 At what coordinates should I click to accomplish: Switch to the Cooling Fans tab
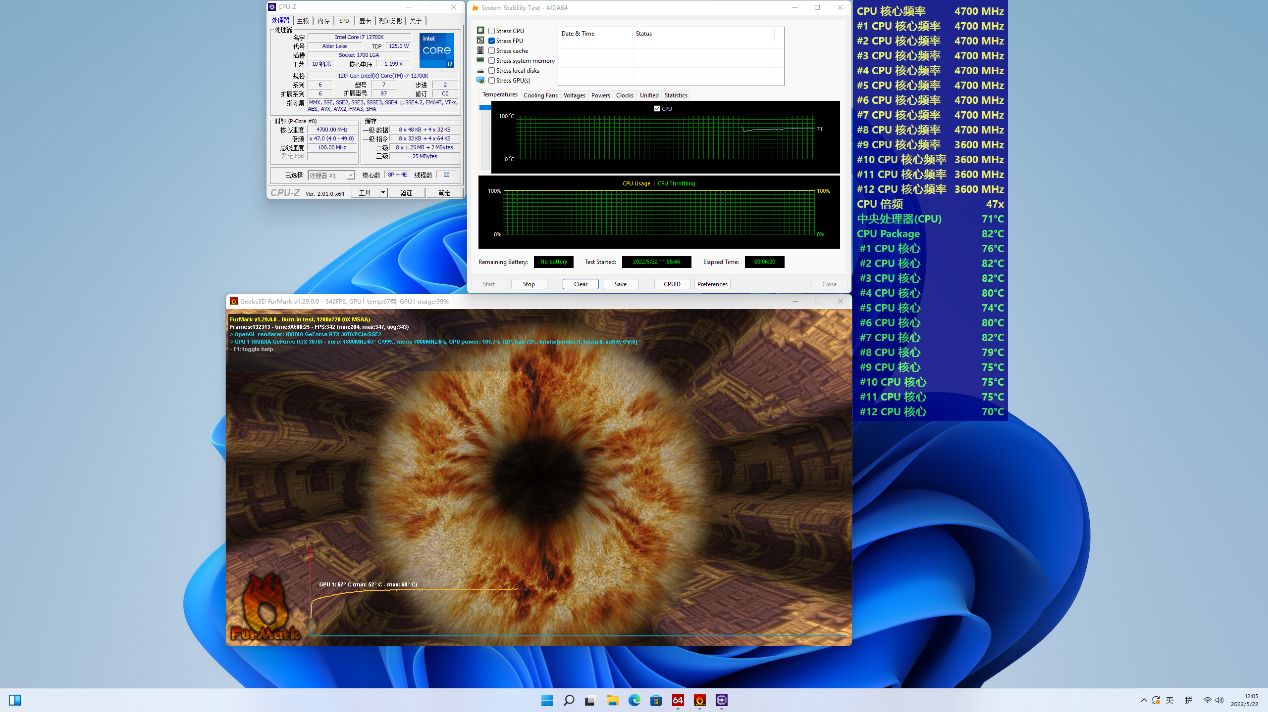point(540,95)
